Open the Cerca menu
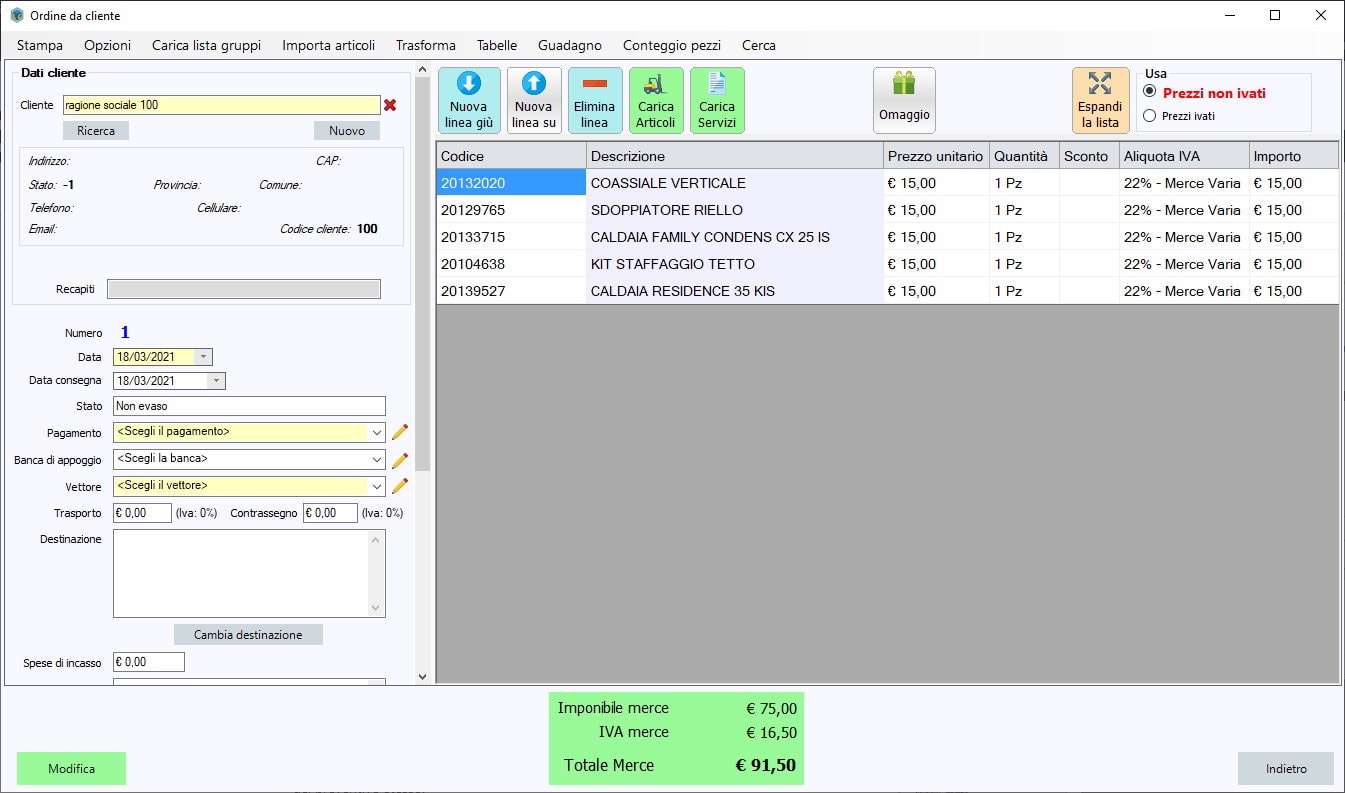This screenshot has width=1345, height=793. (x=759, y=45)
